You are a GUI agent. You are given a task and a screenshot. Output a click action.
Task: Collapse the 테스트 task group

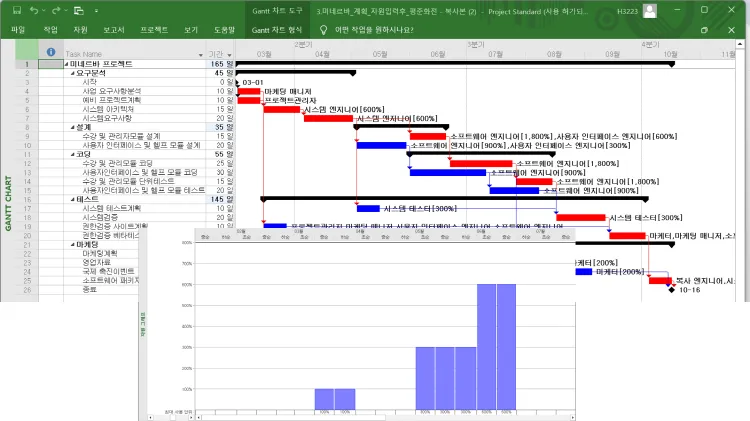point(73,200)
